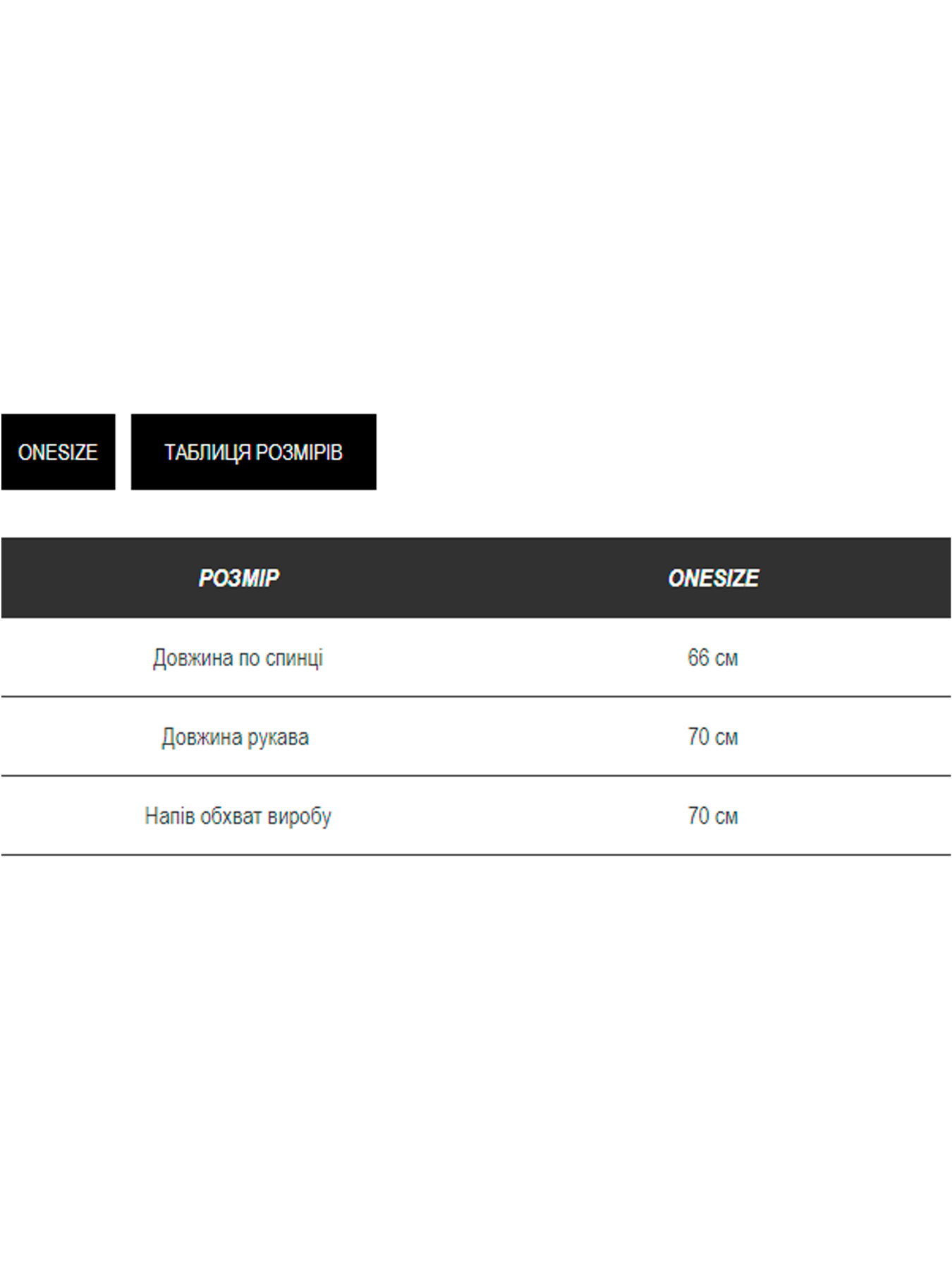Click the РОЗМІР column header
952x1270 pixels.
(x=238, y=578)
